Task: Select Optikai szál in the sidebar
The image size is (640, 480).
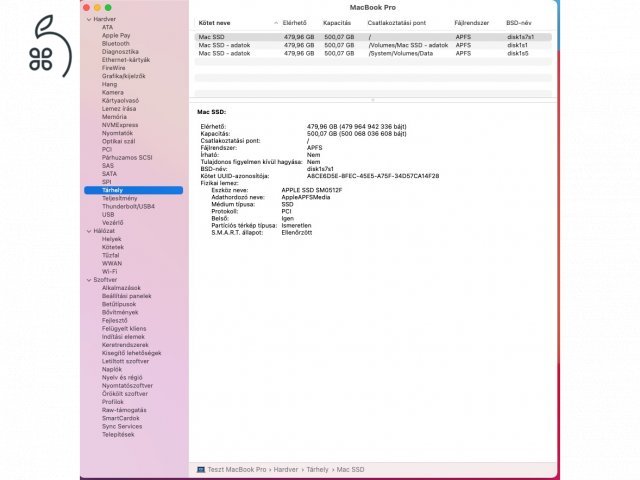Action: (118, 141)
